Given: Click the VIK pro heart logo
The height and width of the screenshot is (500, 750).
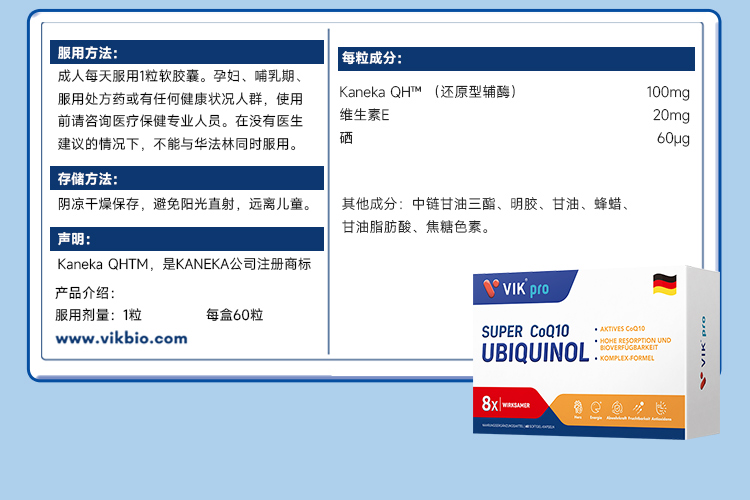Looking at the screenshot, I should click(x=490, y=289).
